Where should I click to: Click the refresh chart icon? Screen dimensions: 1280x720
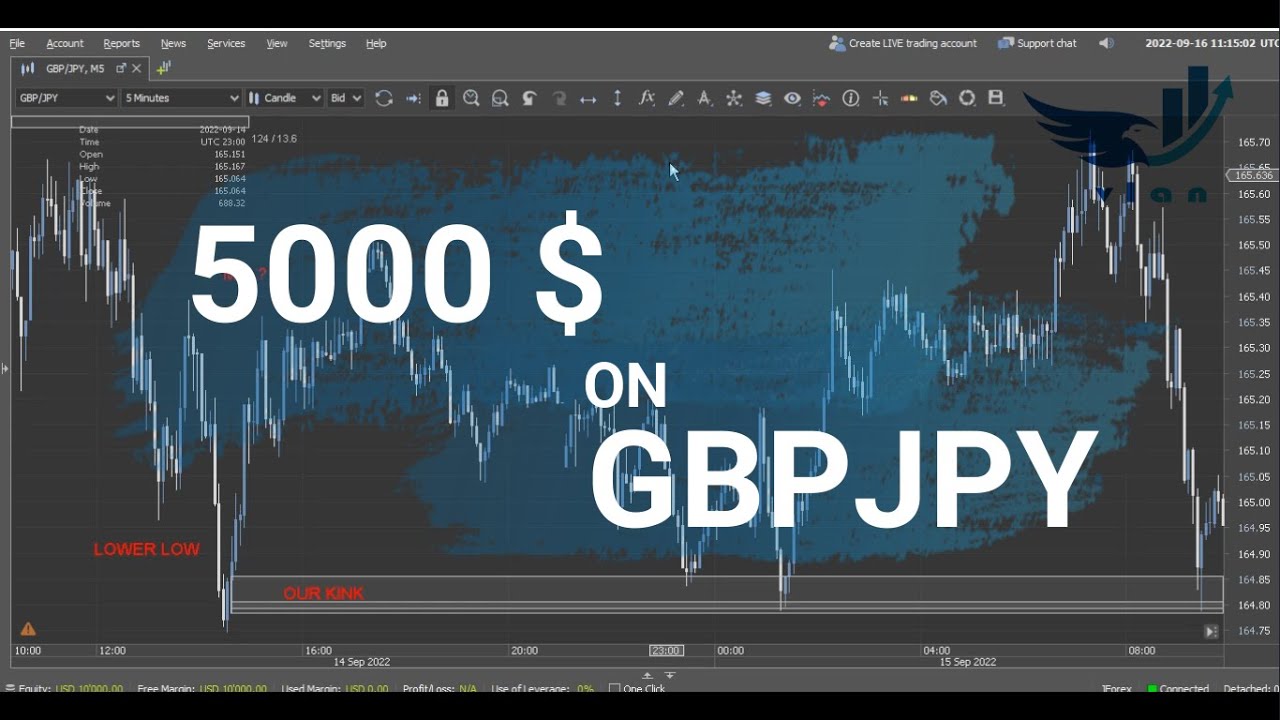point(384,98)
